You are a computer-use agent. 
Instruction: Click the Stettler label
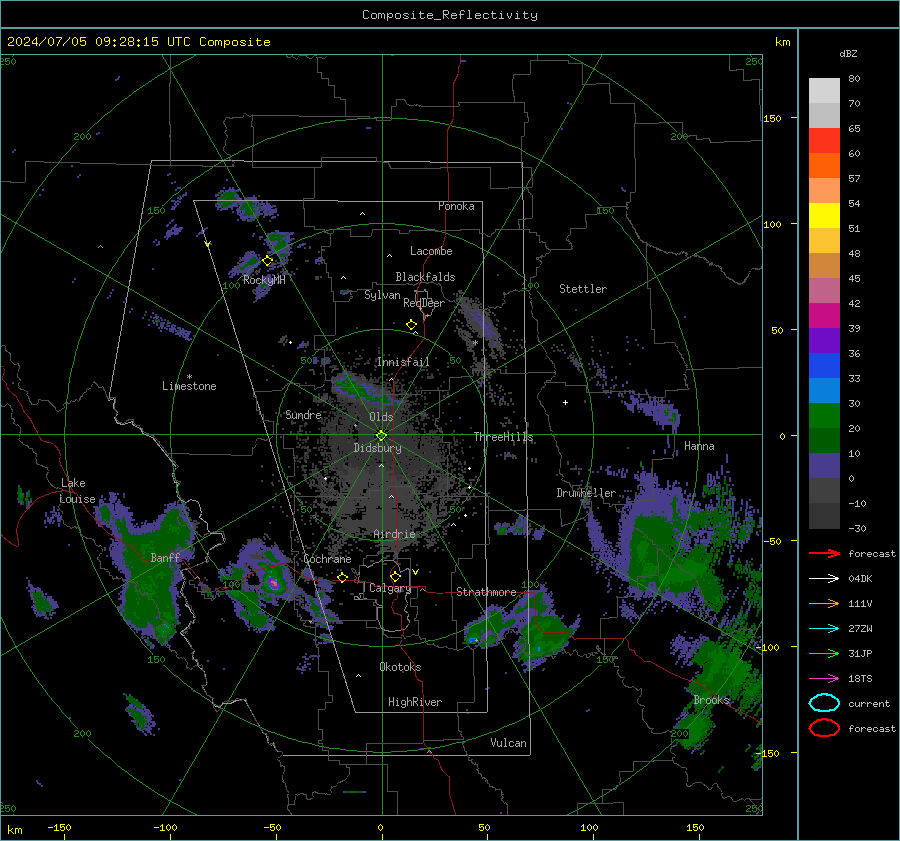point(583,289)
